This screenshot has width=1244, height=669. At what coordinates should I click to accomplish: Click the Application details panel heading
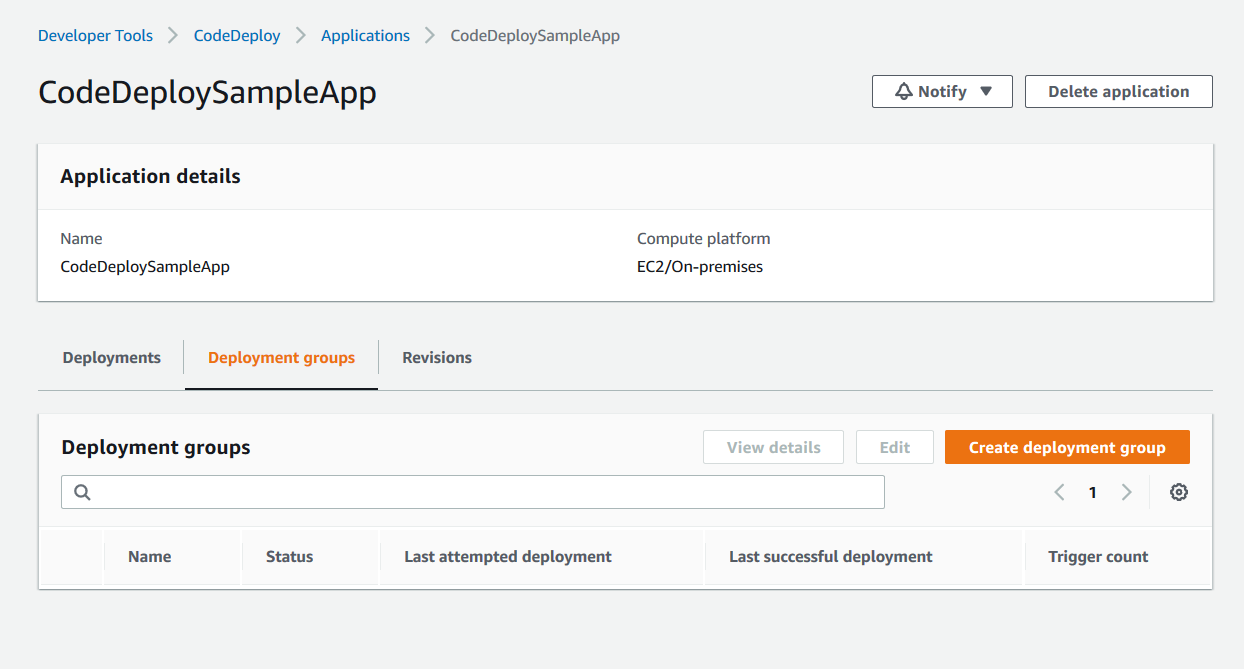(150, 176)
